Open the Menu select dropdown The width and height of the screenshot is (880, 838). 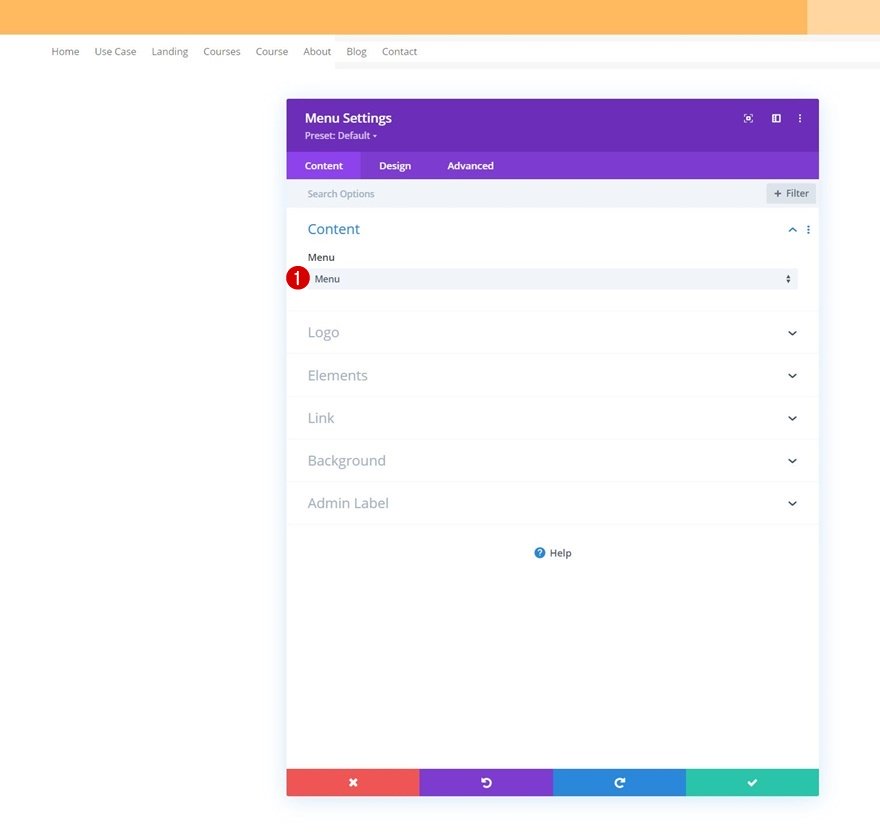pyautogui.click(x=552, y=279)
